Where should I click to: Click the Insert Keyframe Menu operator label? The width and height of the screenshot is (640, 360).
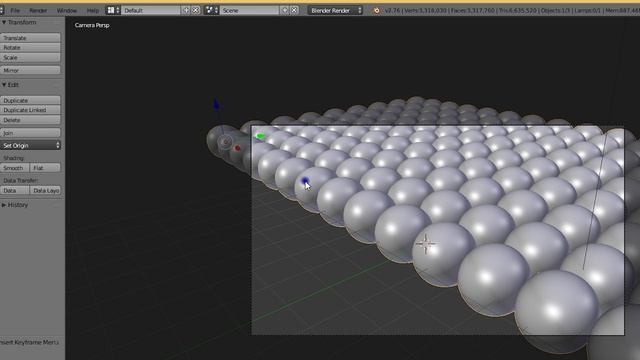coord(29,342)
